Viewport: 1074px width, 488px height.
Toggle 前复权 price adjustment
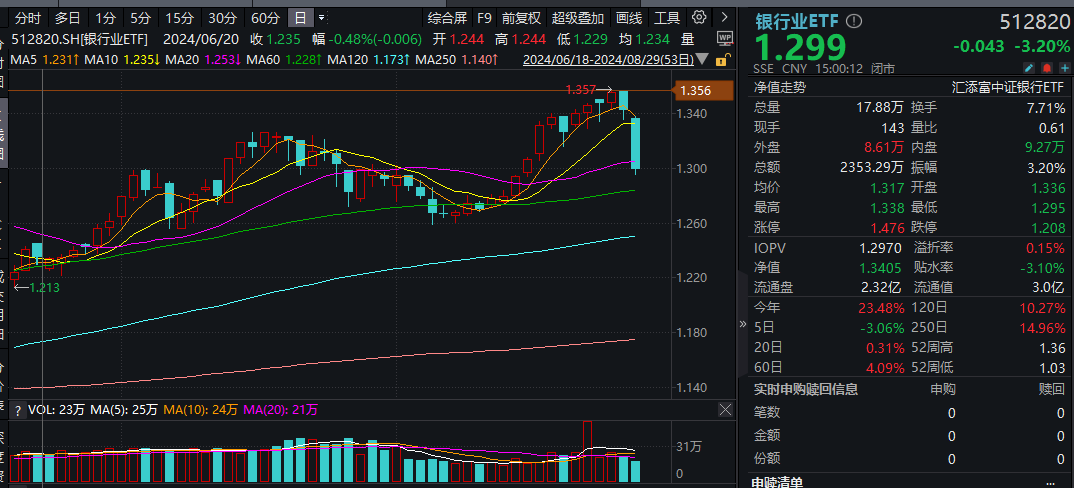(521, 18)
